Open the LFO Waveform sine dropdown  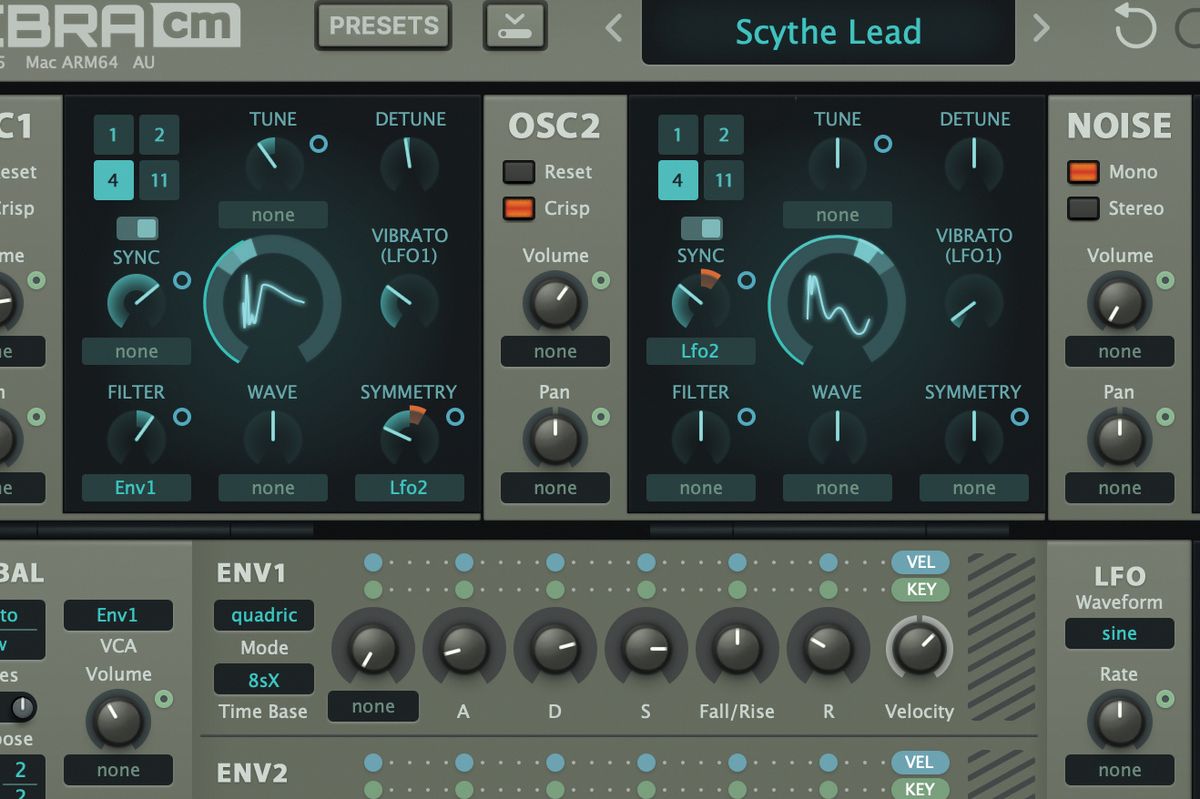pyautogui.click(x=1119, y=633)
